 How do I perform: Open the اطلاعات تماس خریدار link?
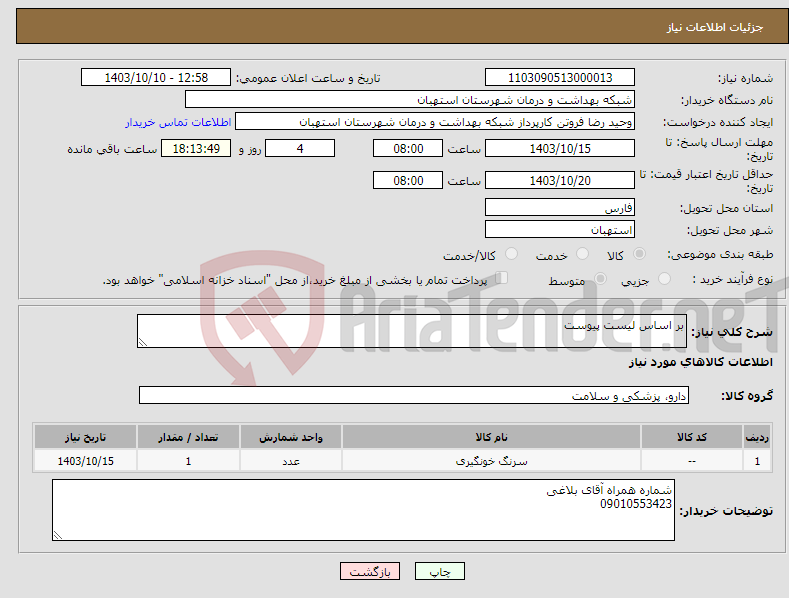pyautogui.click(x=178, y=122)
